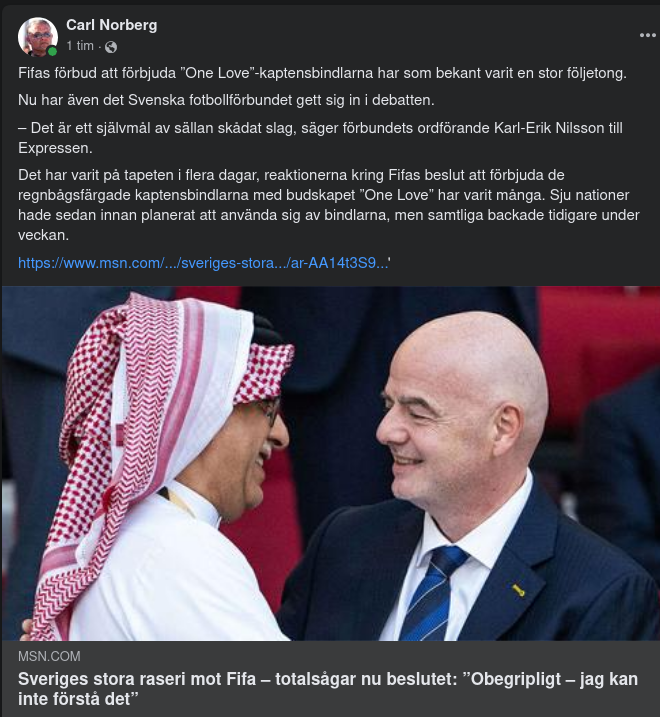The image size is (660, 717).
Task: Click the yellow lapel pin in photo
Action: [x=518, y=590]
